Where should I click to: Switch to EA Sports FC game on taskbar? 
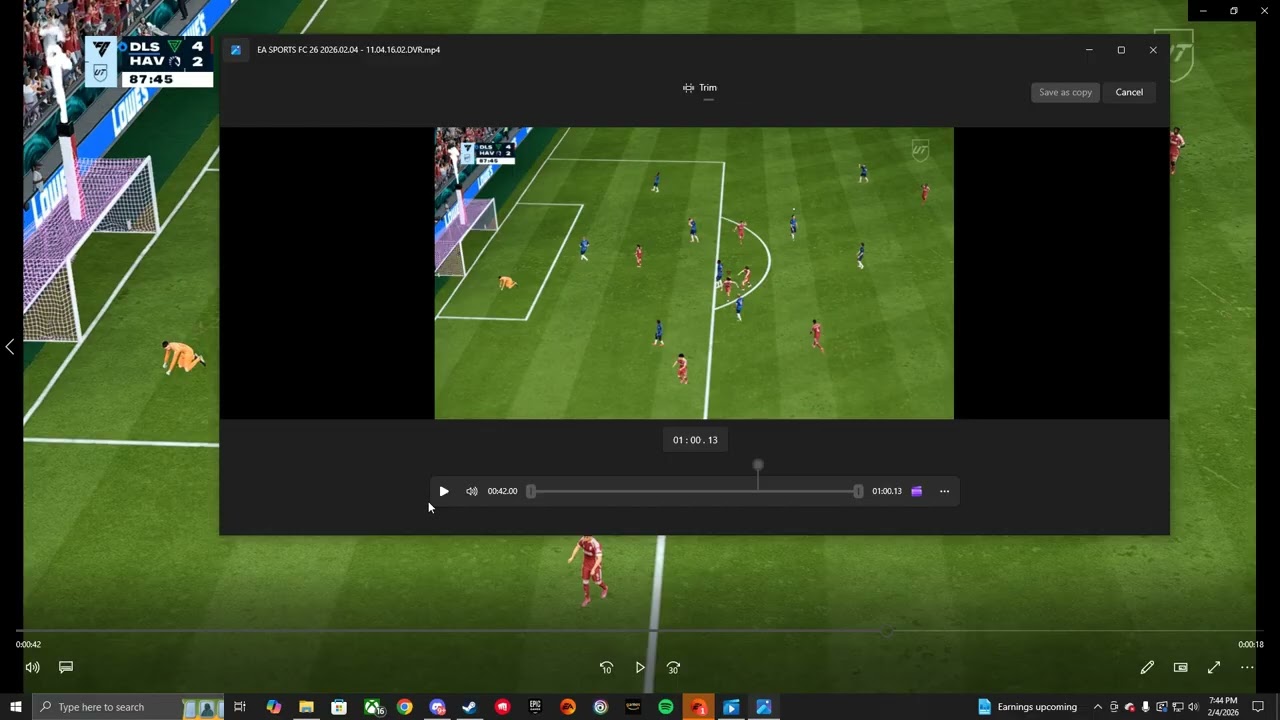point(698,707)
